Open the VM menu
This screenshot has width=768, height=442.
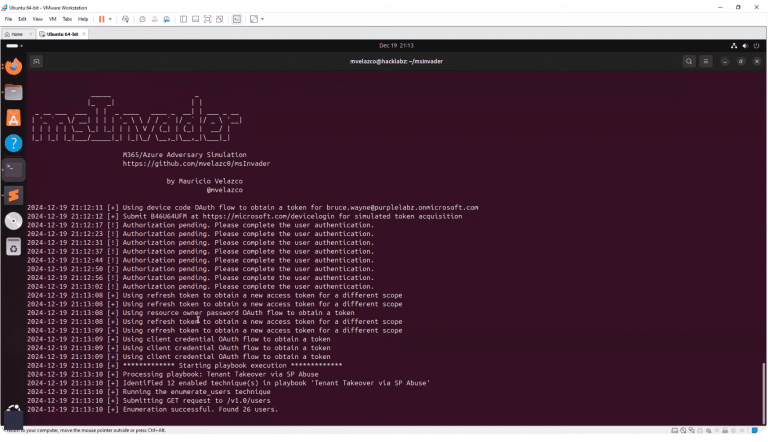52,19
